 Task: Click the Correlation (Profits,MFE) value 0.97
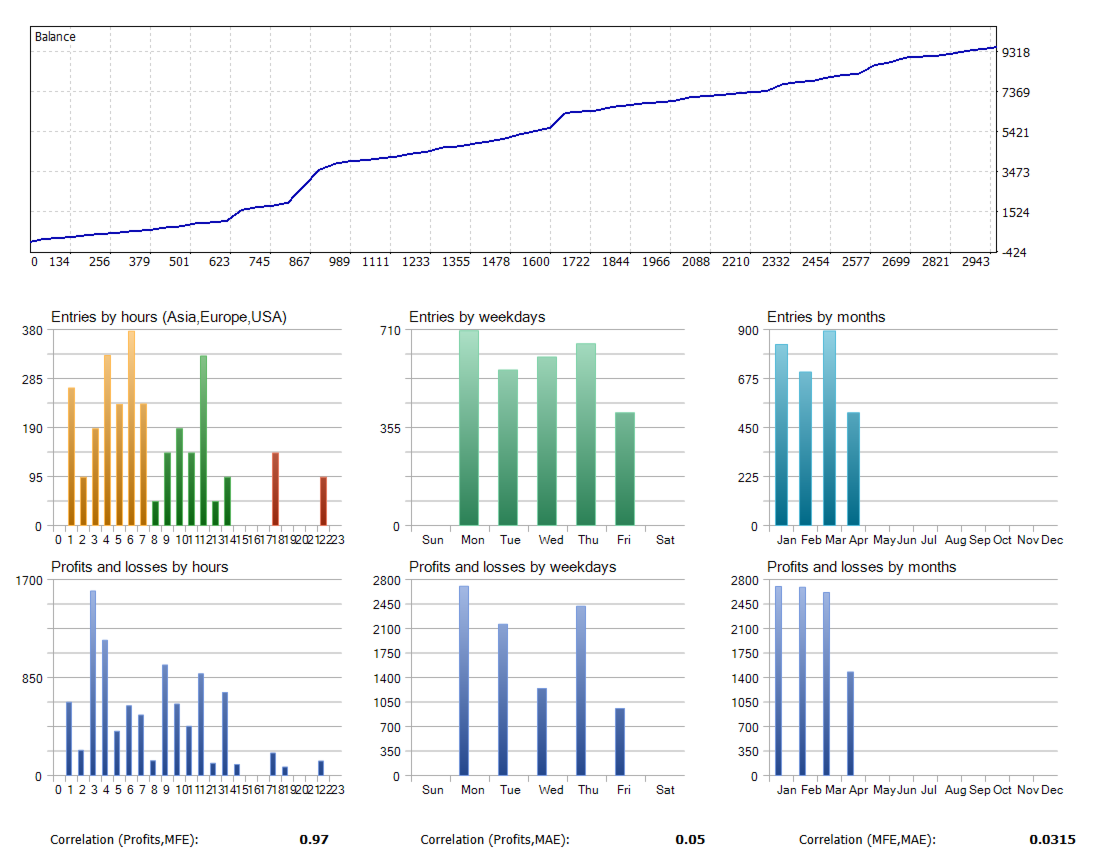314,839
